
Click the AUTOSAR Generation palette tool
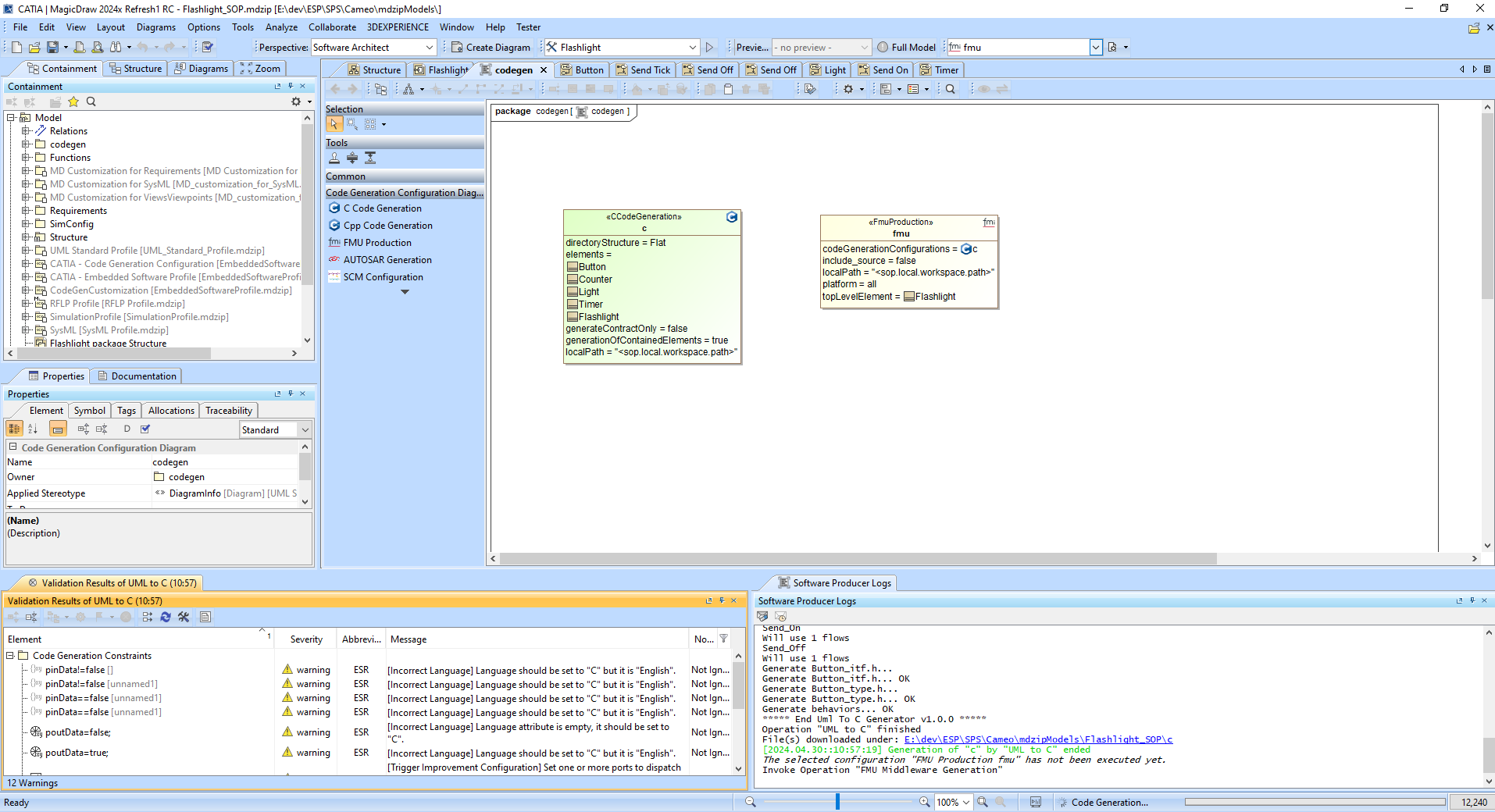tap(387, 260)
